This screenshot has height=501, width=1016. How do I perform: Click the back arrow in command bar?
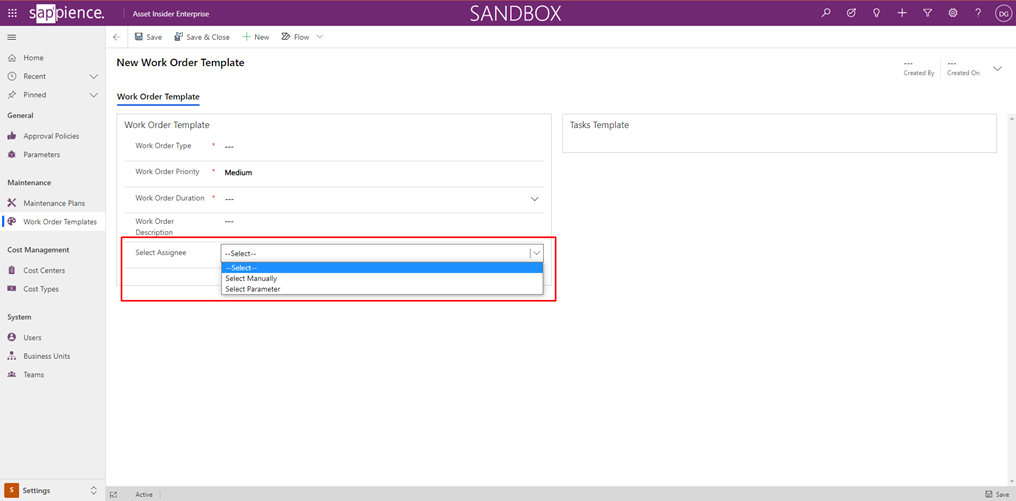[x=117, y=37]
